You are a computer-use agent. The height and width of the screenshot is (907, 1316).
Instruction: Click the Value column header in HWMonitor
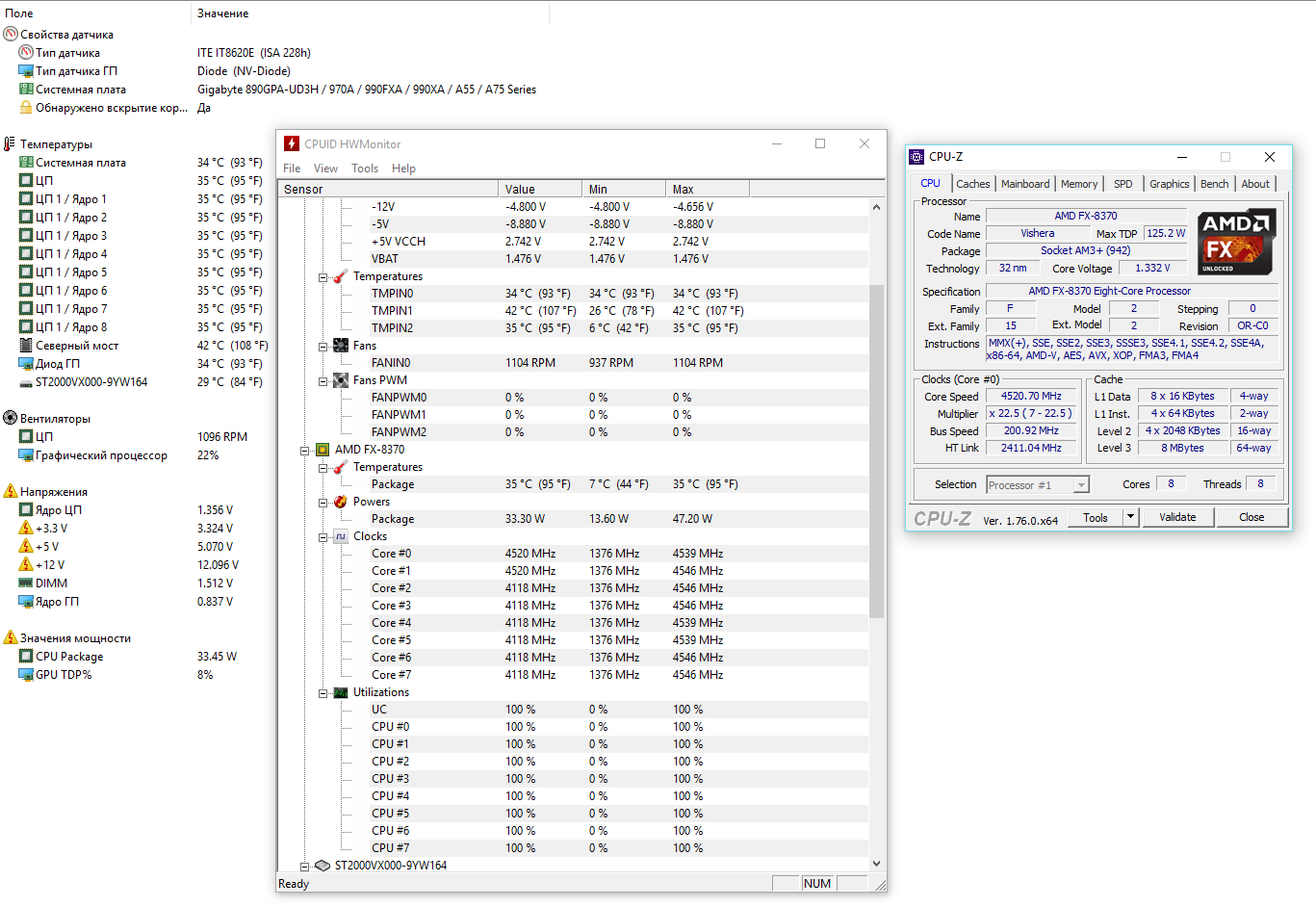tap(540, 189)
